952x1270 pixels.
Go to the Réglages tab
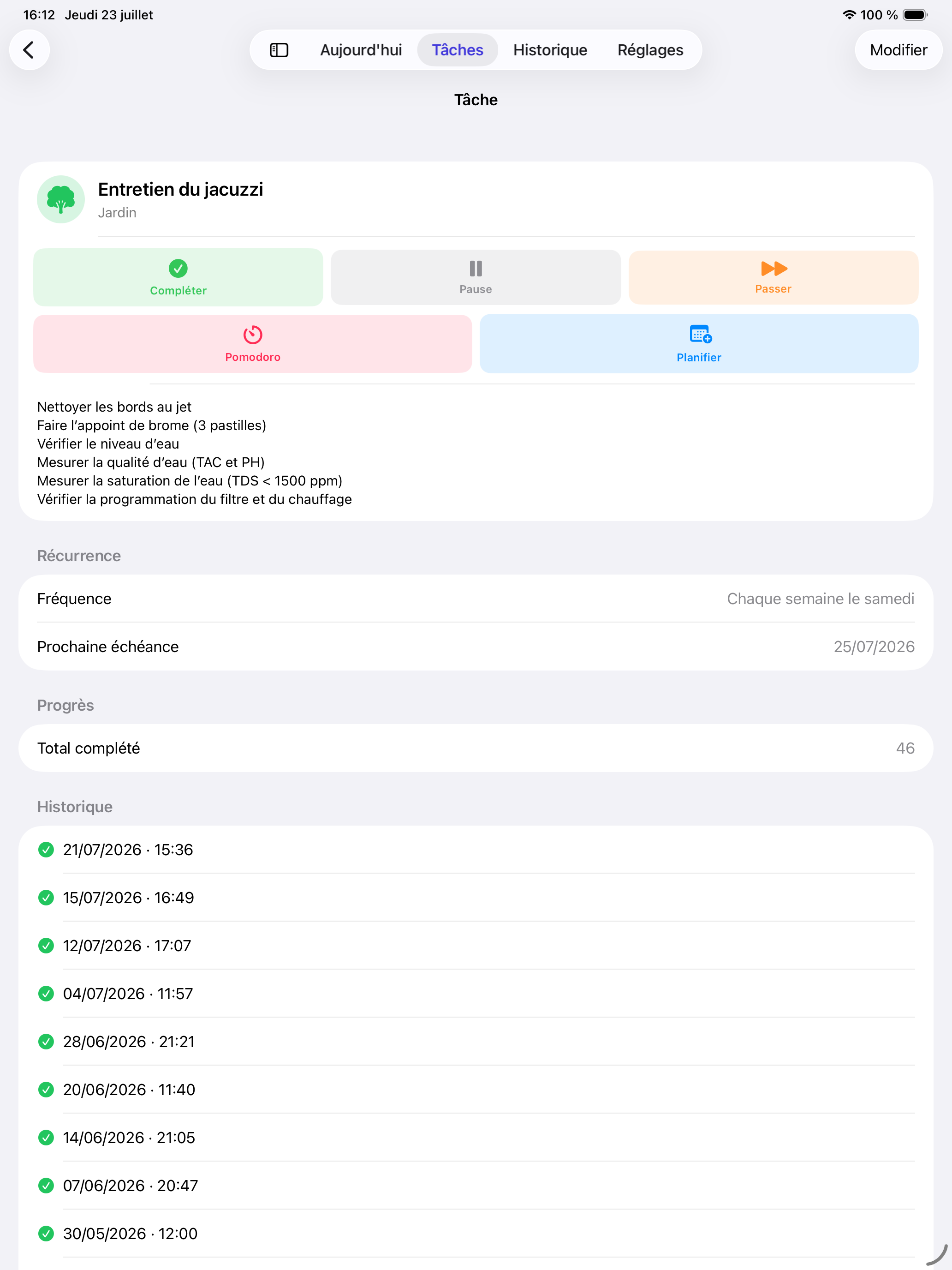[x=650, y=50]
